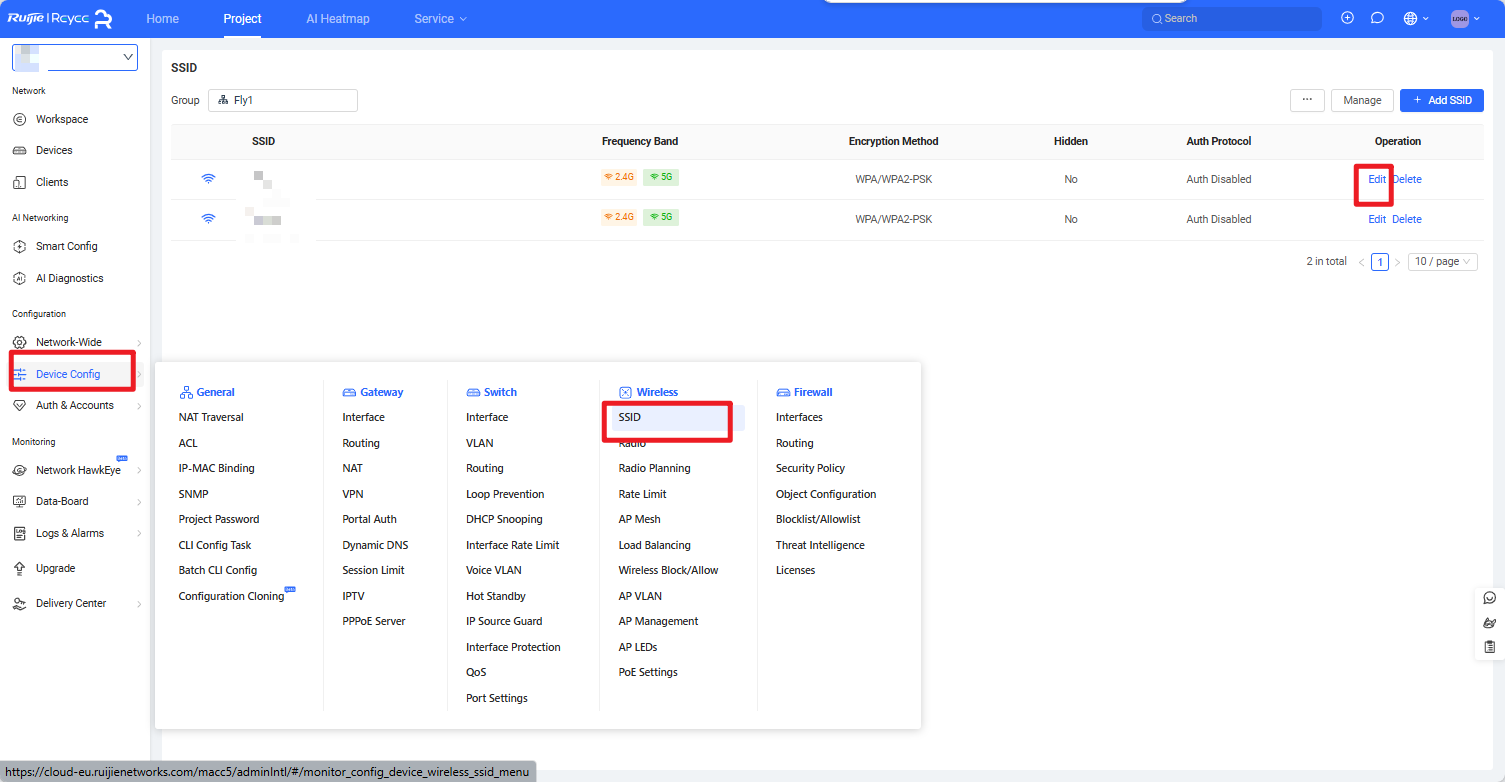
Task: Switch to the Project tab
Action: (243, 19)
